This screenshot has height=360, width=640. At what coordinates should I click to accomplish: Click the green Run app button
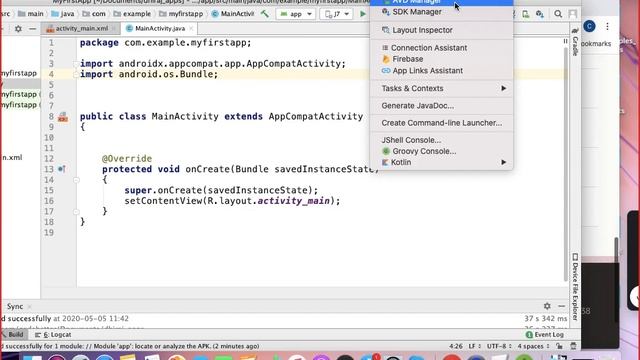pos(362,14)
